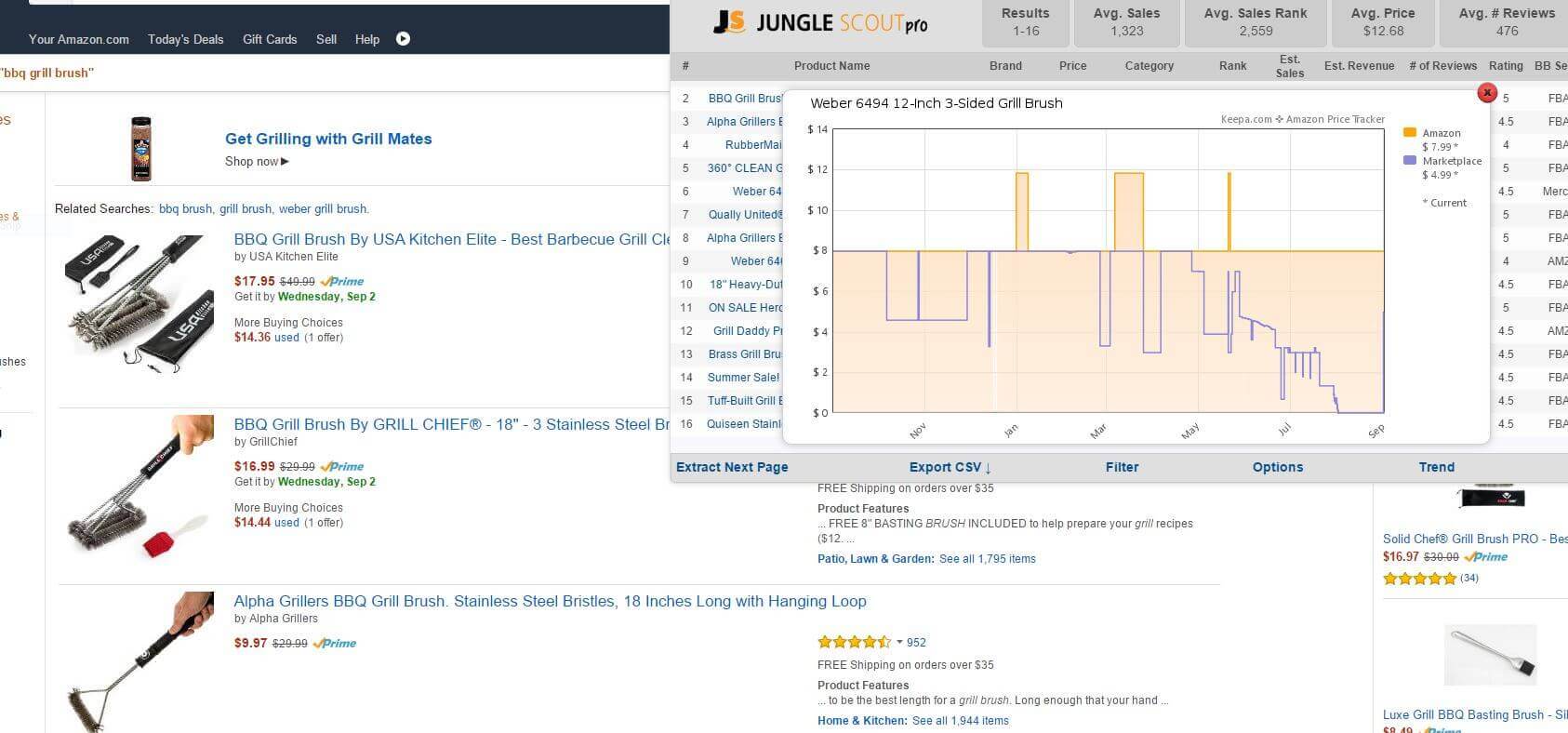The height and width of the screenshot is (733, 1568).
Task: Sort by Price column header
Action: point(1072,66)
